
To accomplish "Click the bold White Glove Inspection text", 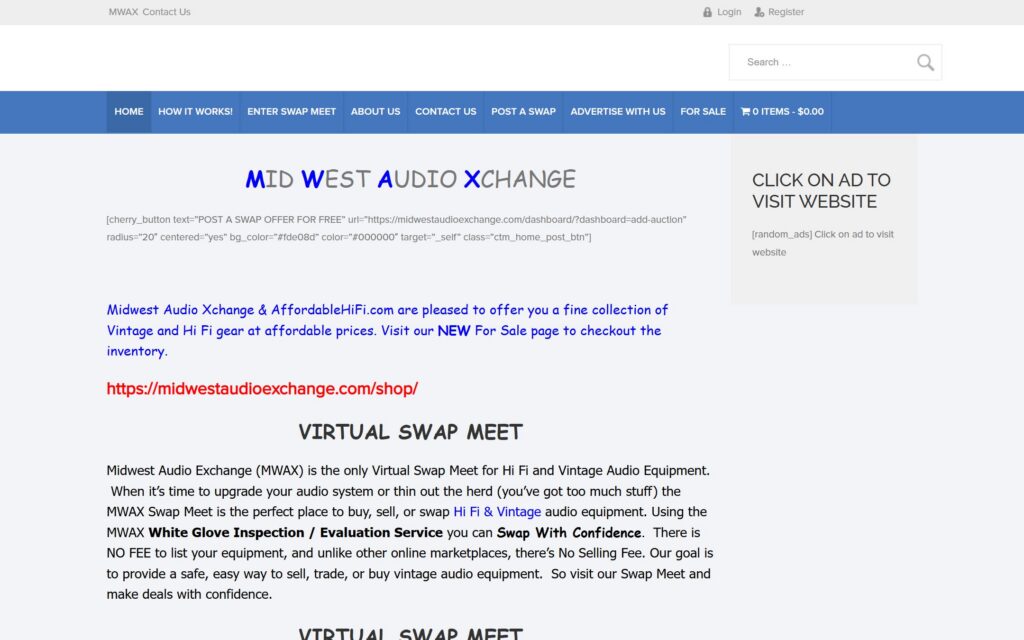I will (x=295, y=533).
